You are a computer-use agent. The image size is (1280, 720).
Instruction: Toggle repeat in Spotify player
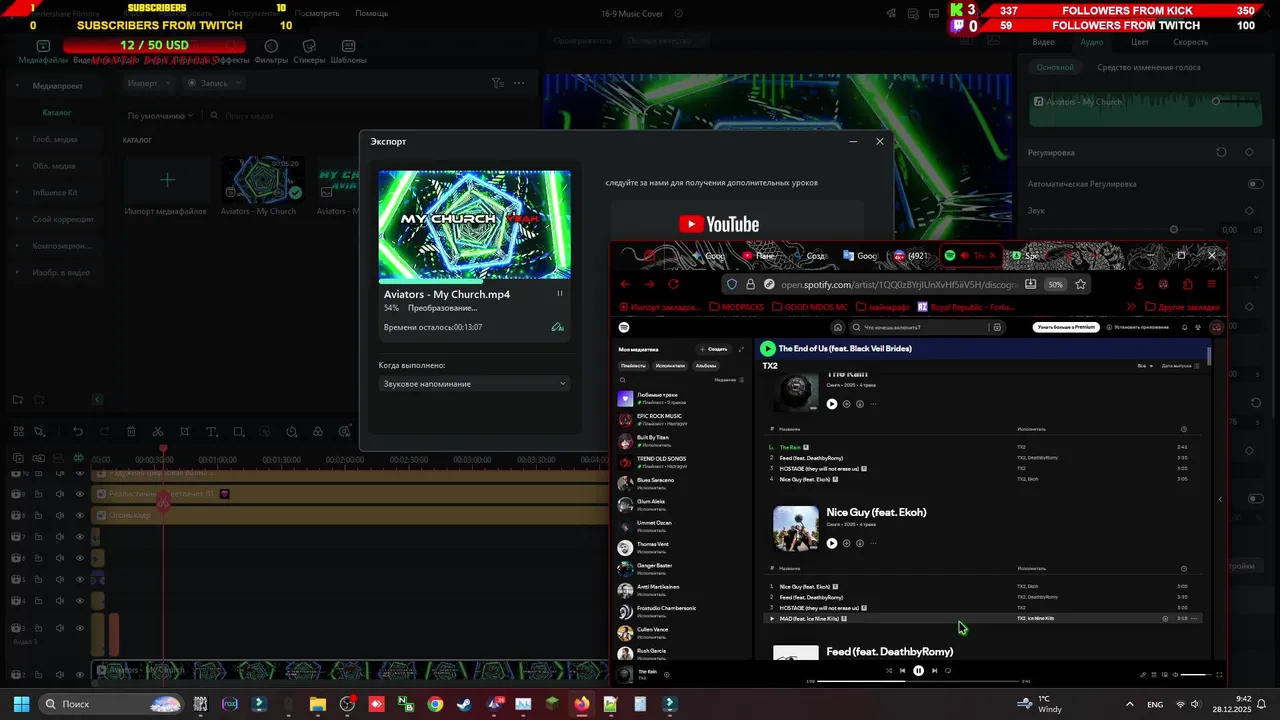point(948,671)
